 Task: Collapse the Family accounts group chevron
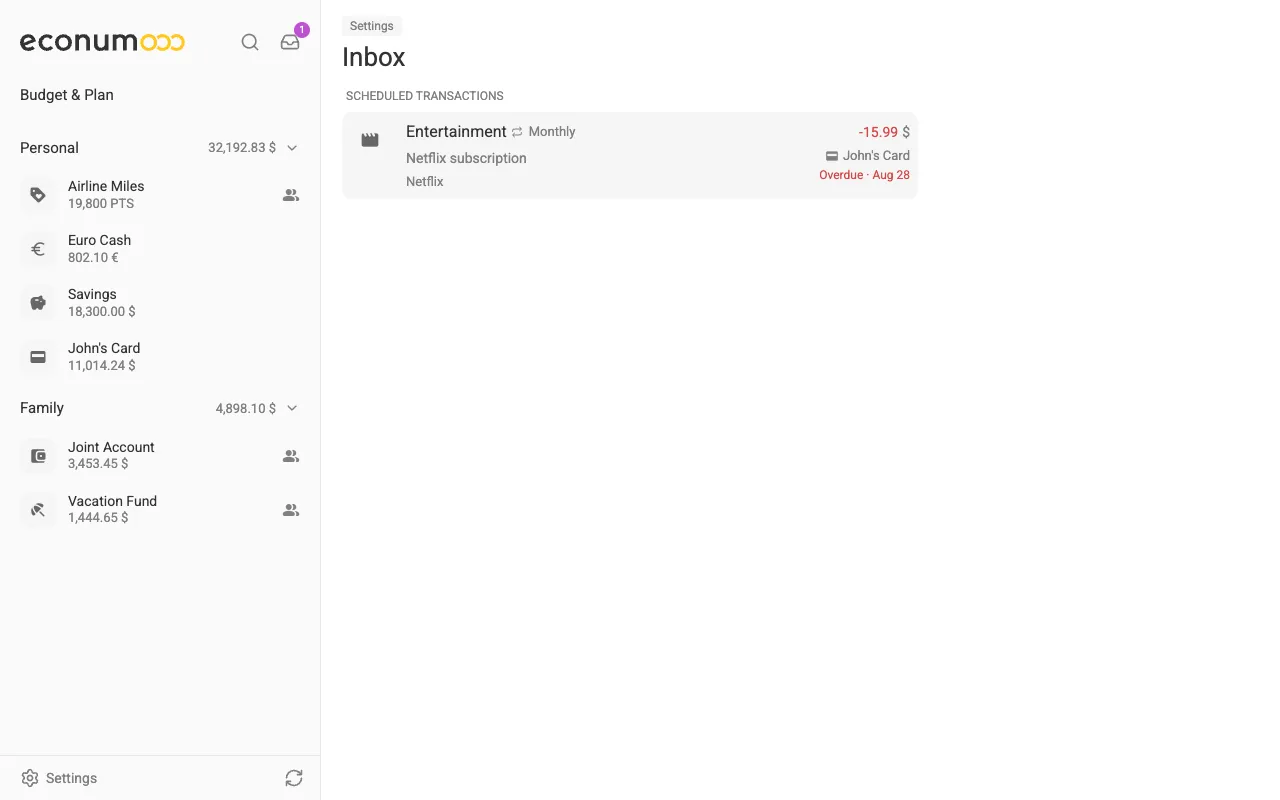click(x=292, y=408)
